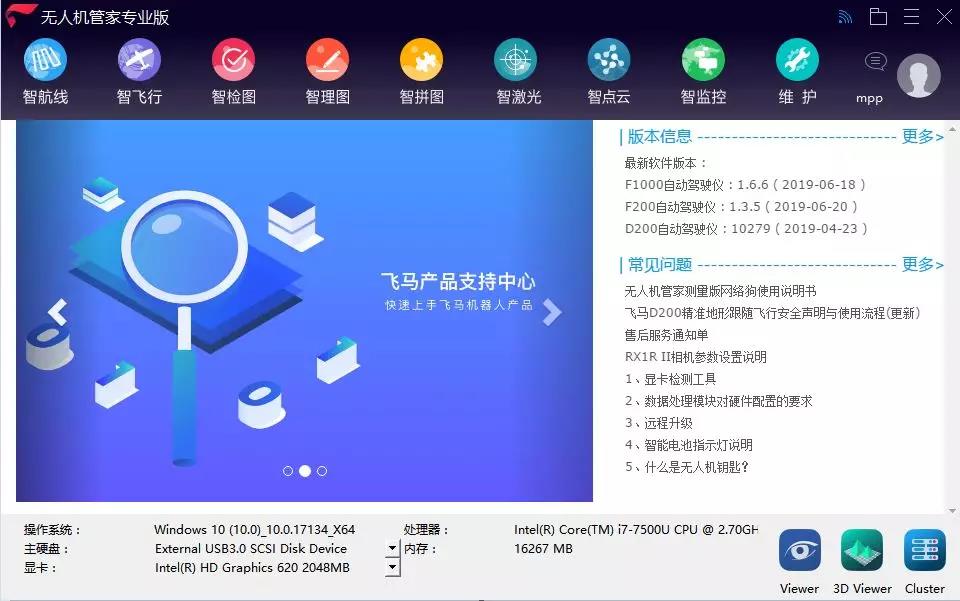Open the 智拼图 stitching module
This screenshot has width=960, height=601.
click(421, 61)
